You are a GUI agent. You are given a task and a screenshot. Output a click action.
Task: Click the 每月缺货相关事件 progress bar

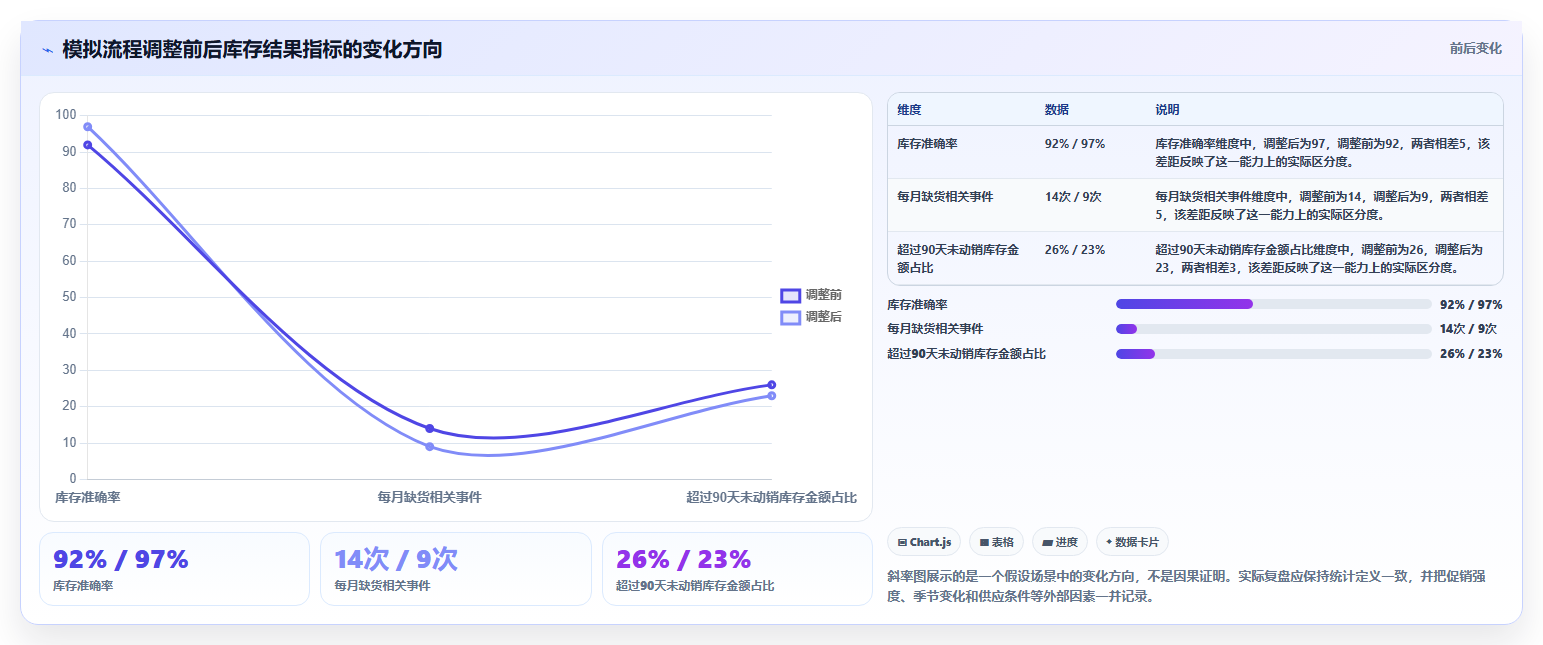[1274, 329]
